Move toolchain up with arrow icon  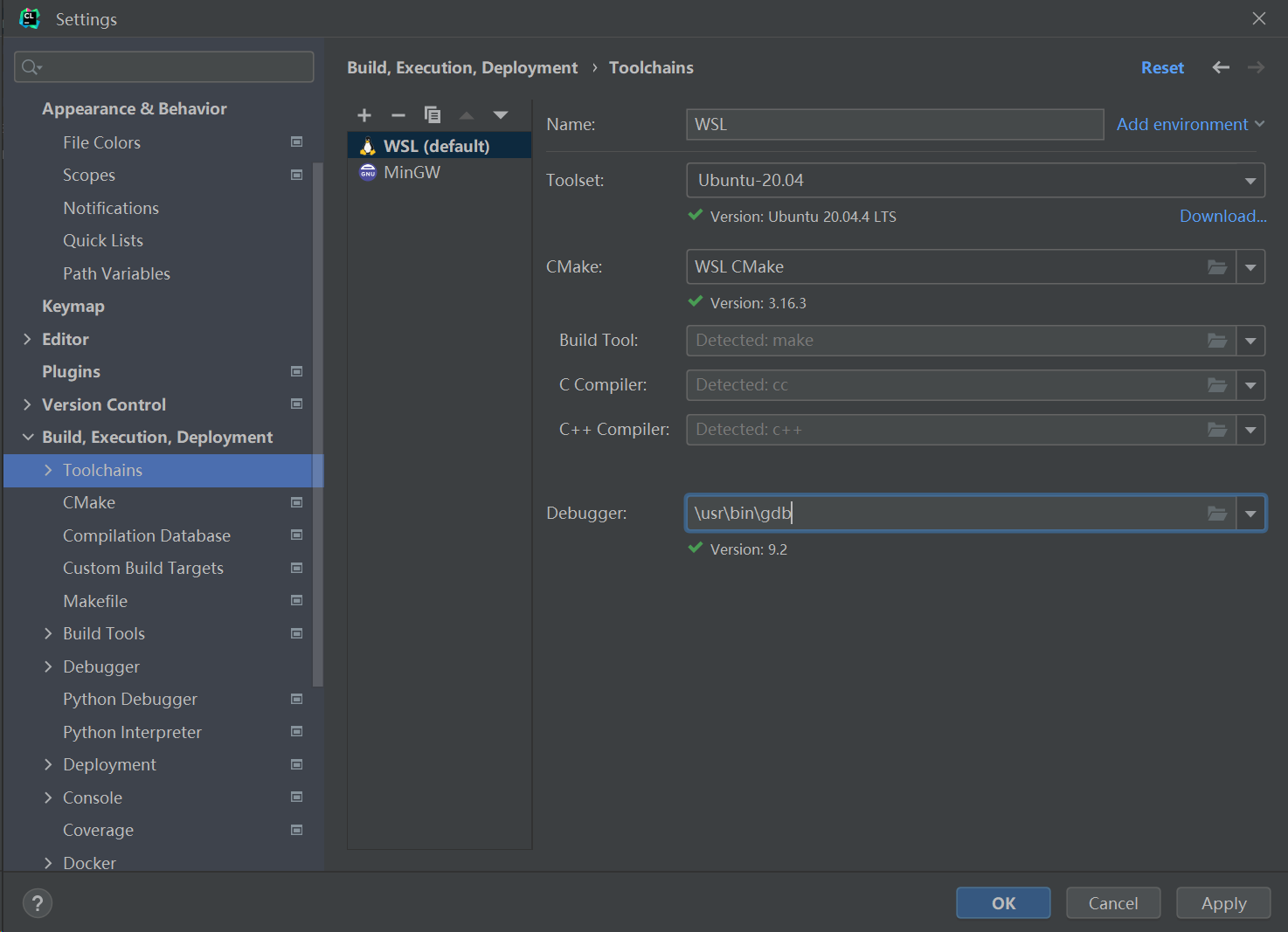(x=467, y=115)
